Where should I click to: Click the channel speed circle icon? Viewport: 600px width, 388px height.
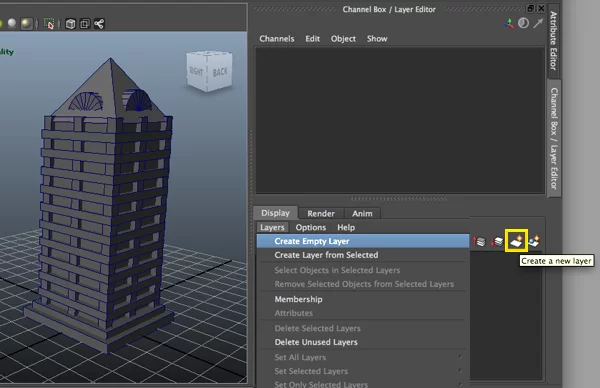point(523,23)
